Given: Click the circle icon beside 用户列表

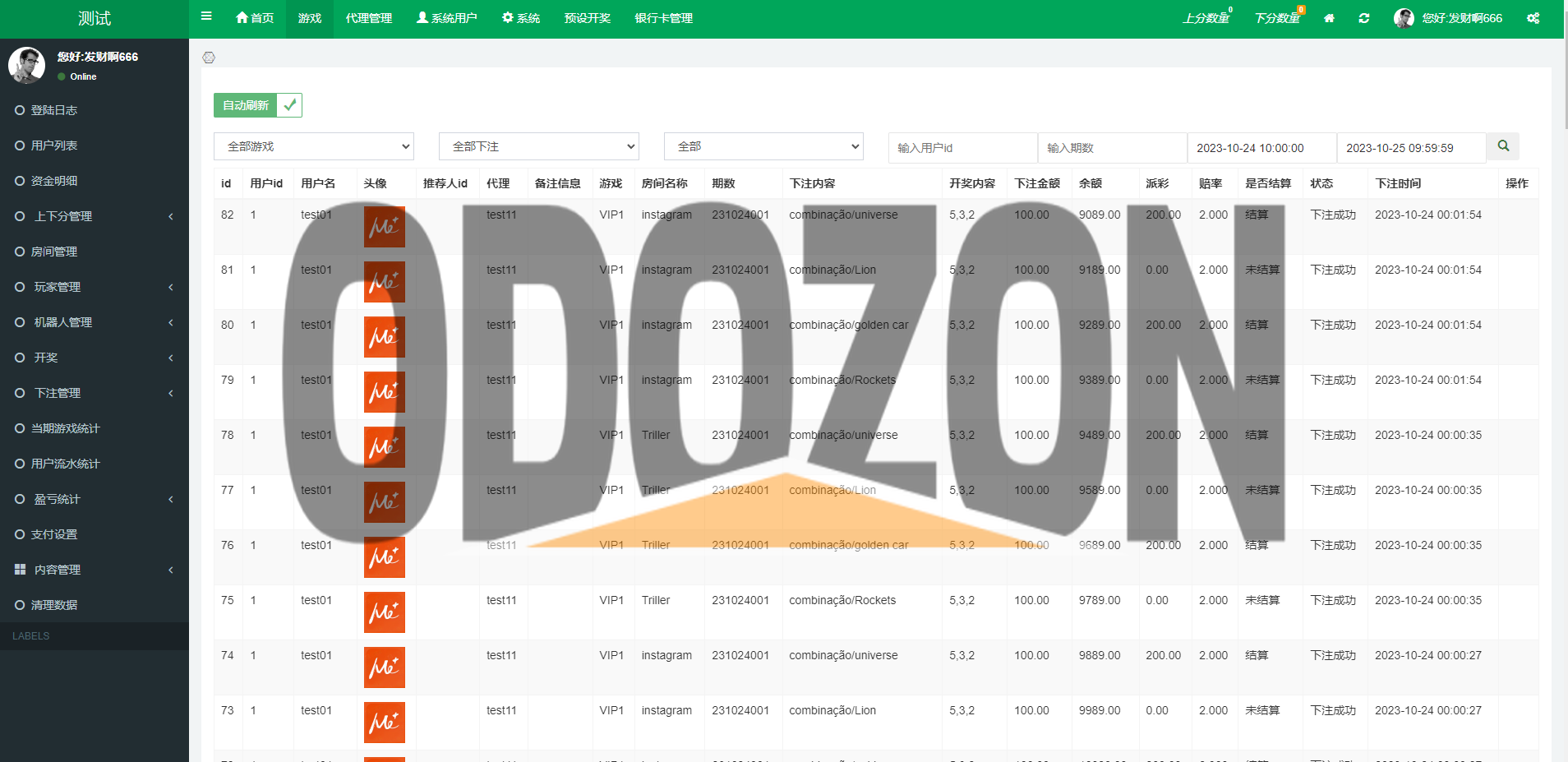Looking at the screenshot, I should [20, 145].
